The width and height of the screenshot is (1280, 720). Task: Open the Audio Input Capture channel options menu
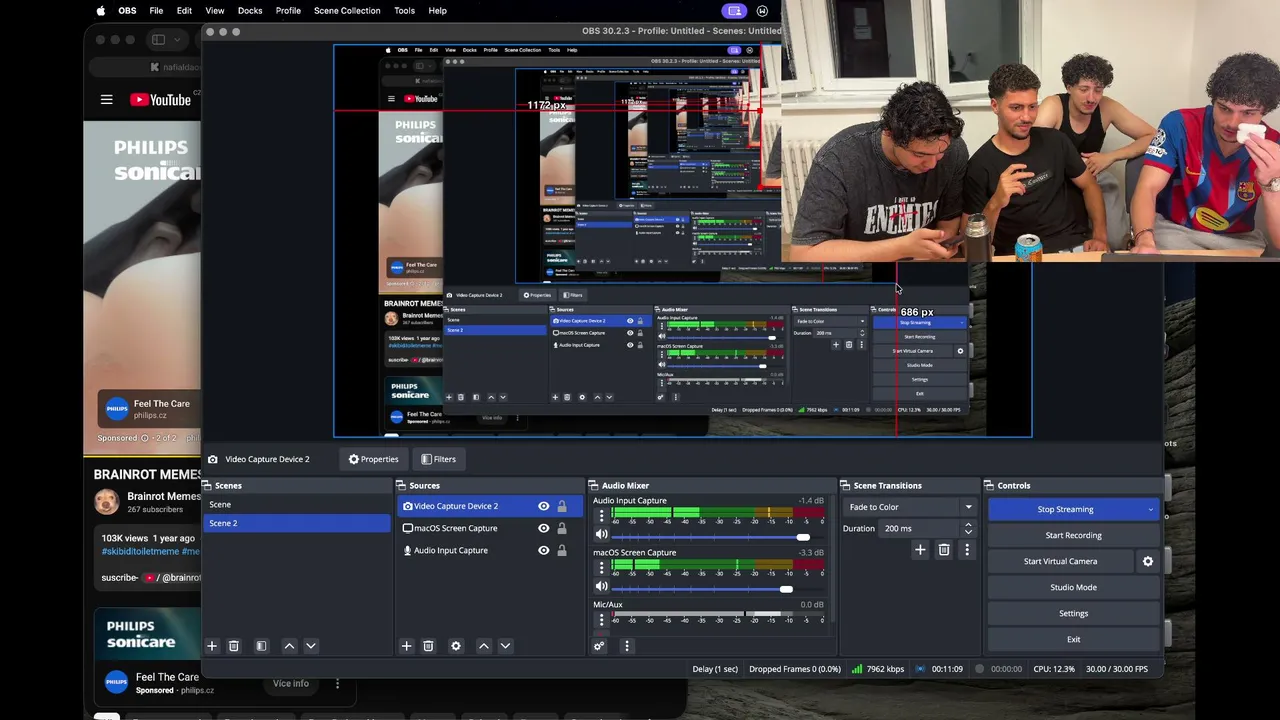[x=601, y=516]
